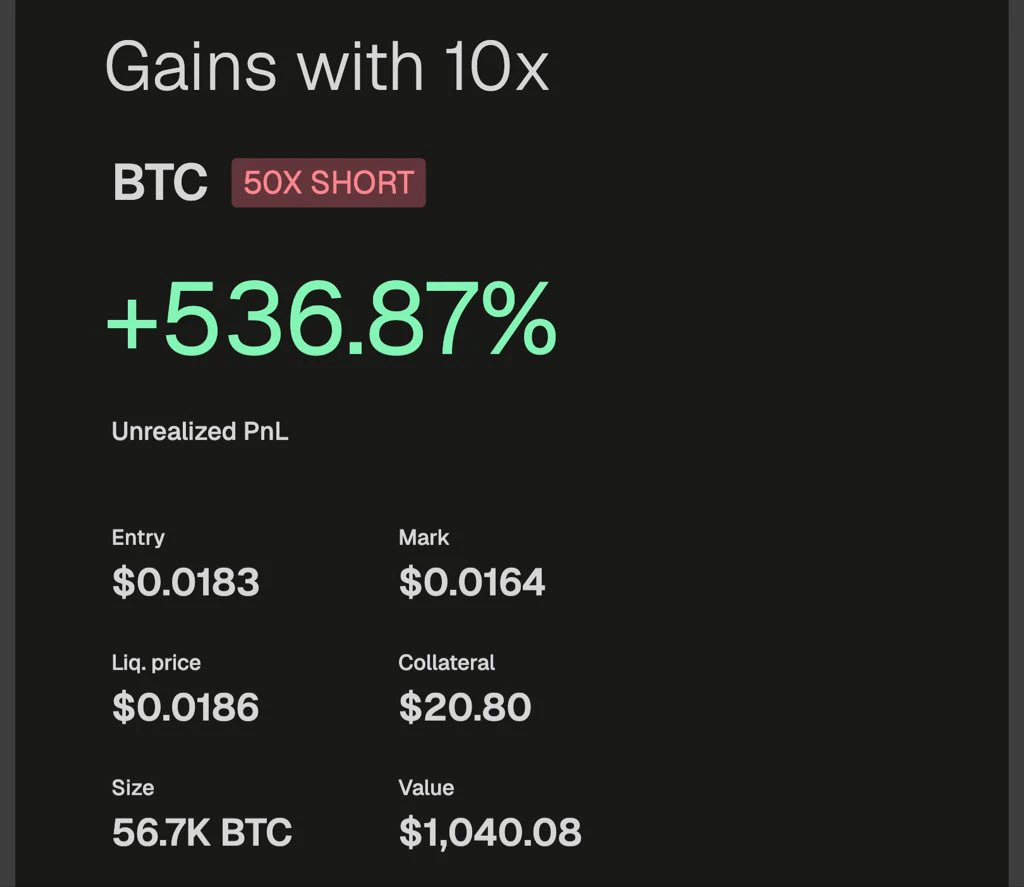
Task: Click the percent sign in the gain
Action: click(x=519, y=319)
